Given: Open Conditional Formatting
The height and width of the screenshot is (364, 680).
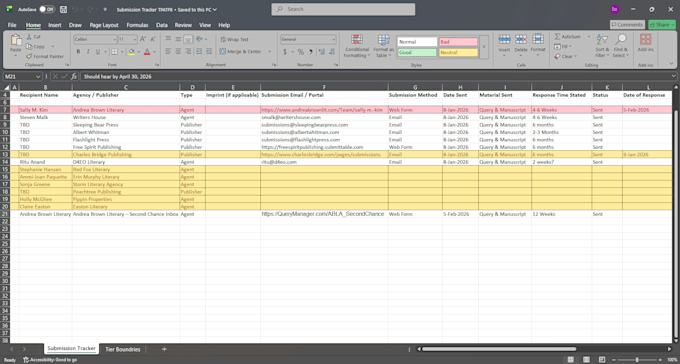Looking at the screenshot, I should pos(356,46).
